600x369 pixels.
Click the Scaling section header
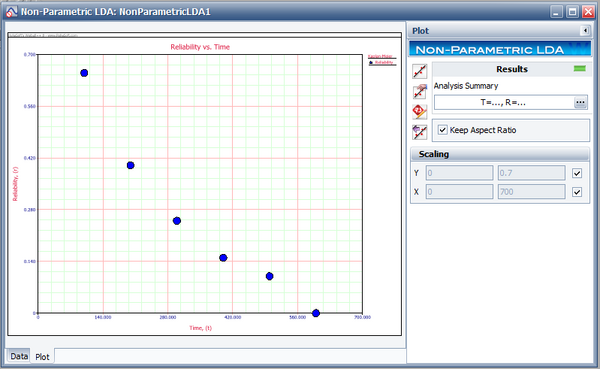(499, 154)
